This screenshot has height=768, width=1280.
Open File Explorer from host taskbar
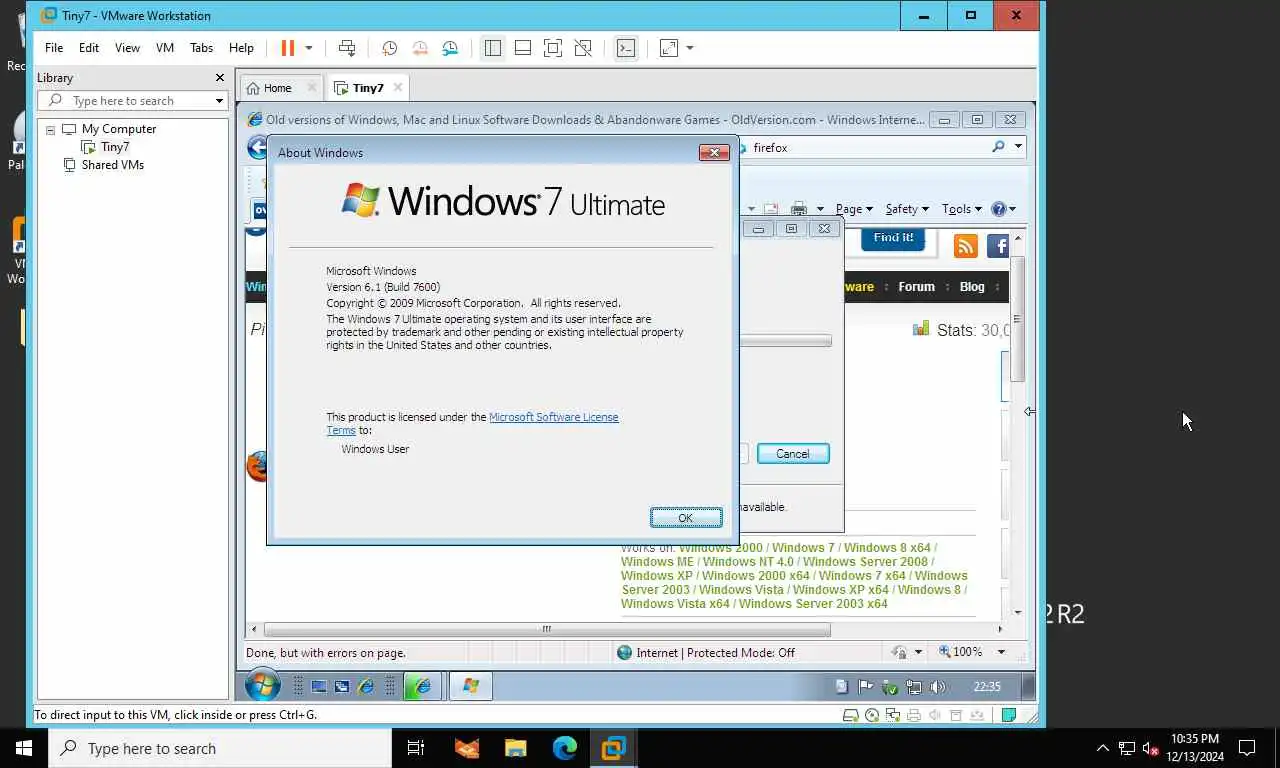tap(516, 748)
